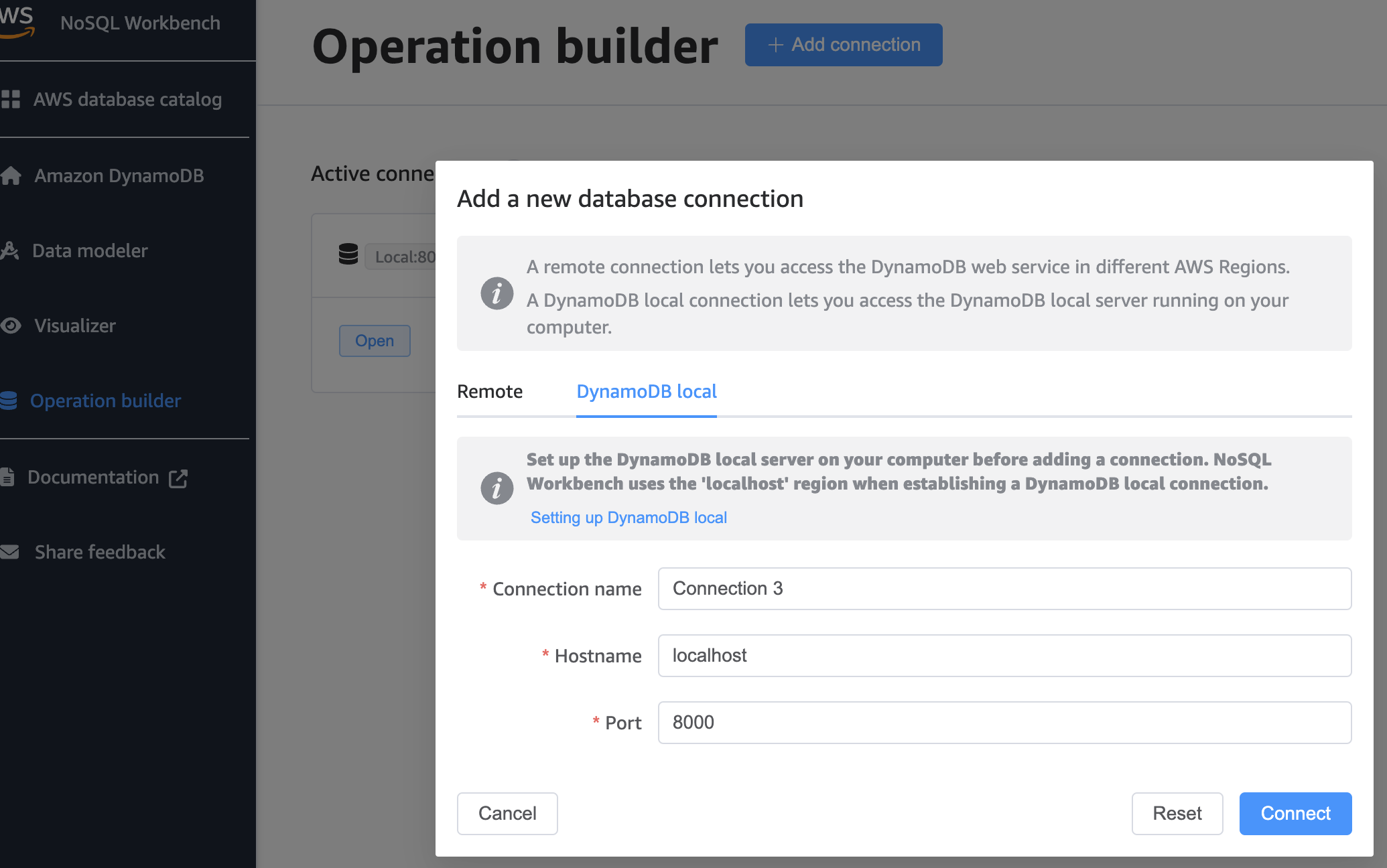Click the database icon beside Local:80 connection
Screen dimensions: 1387x868
[x=348, y=255]
